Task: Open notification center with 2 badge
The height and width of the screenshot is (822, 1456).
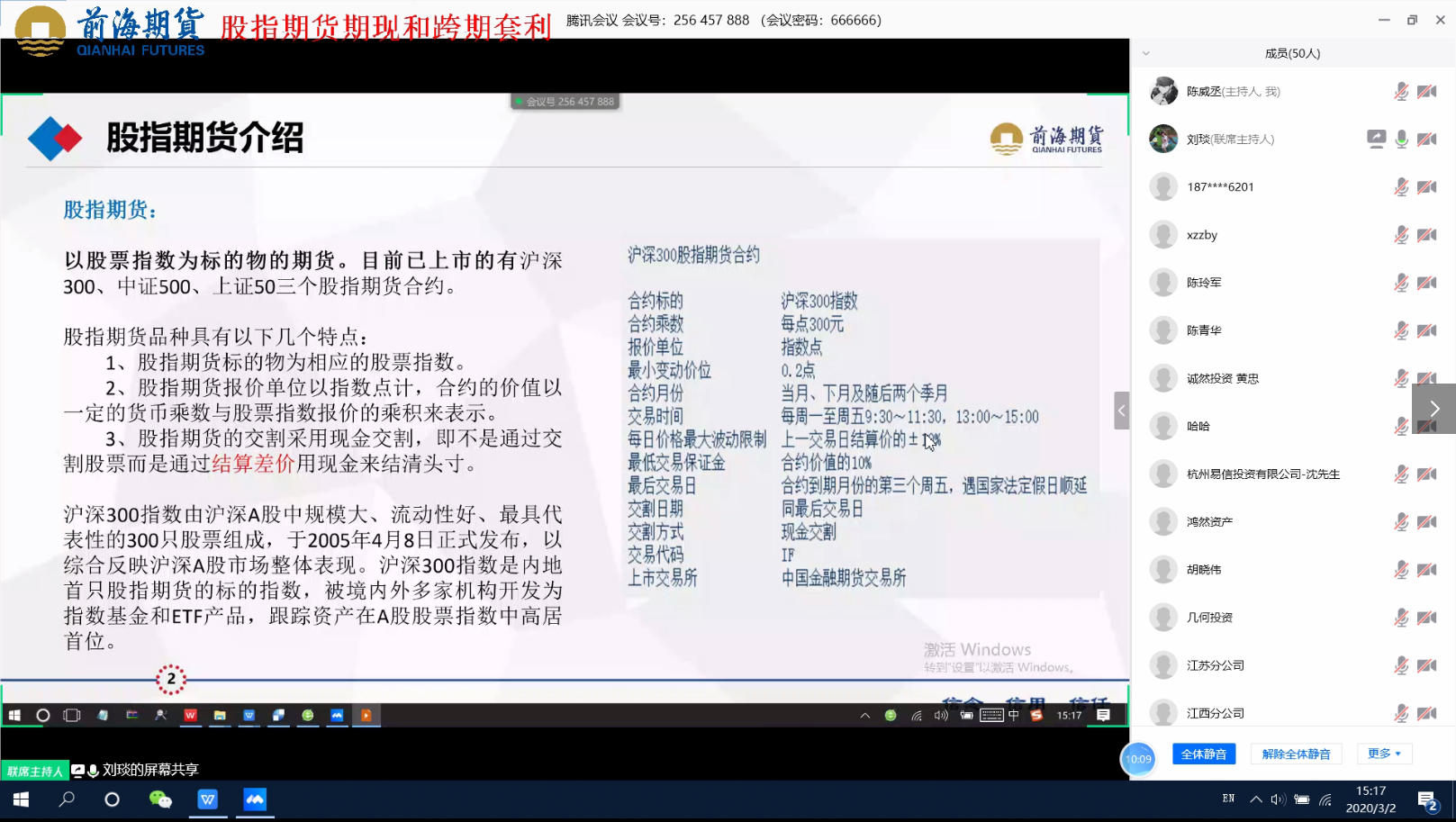Action: [x=1428, y=800]
